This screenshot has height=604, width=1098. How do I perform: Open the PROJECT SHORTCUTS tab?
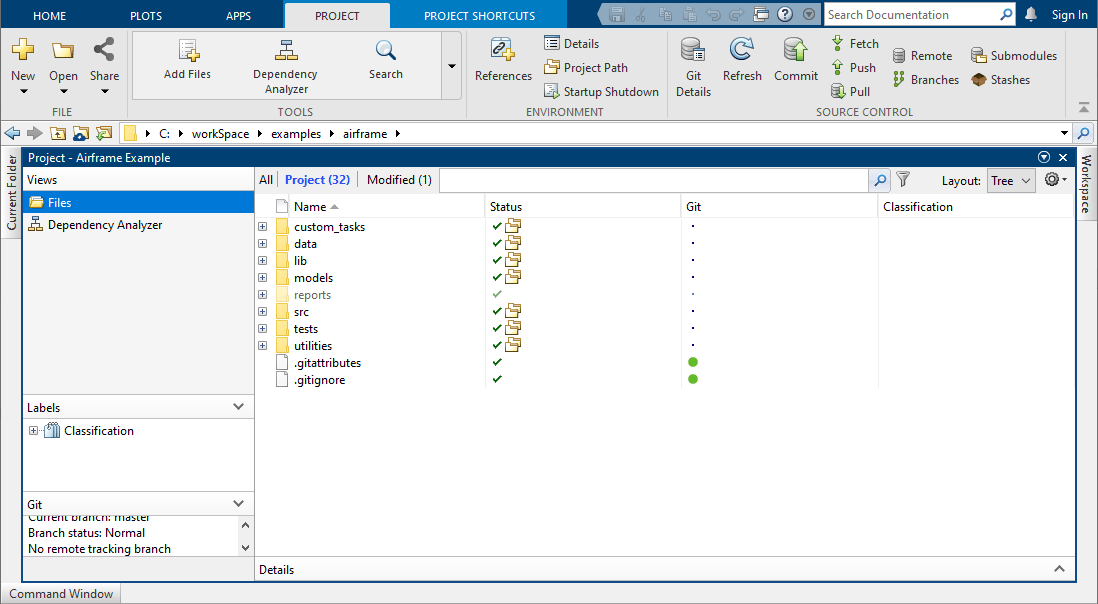(479, 16)
